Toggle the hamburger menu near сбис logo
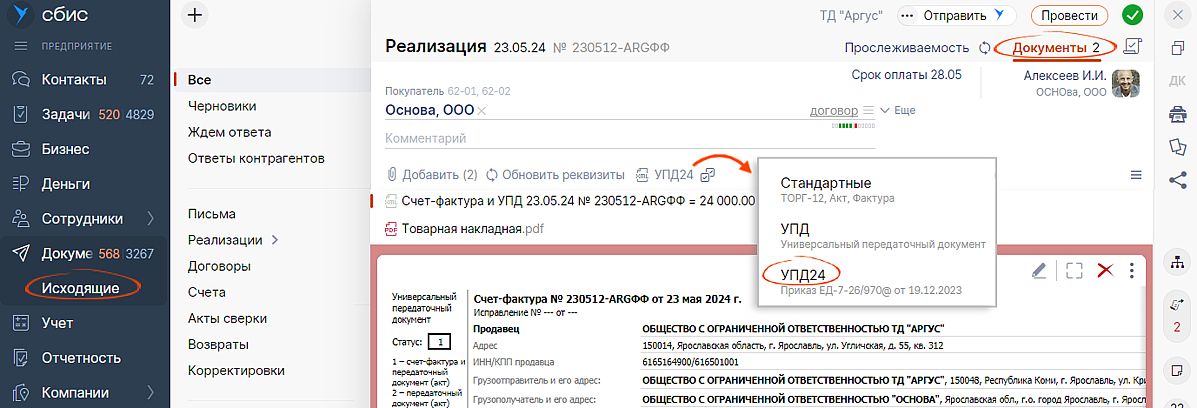This screenshot has height=408, width=1197. [x=20, y=46]
